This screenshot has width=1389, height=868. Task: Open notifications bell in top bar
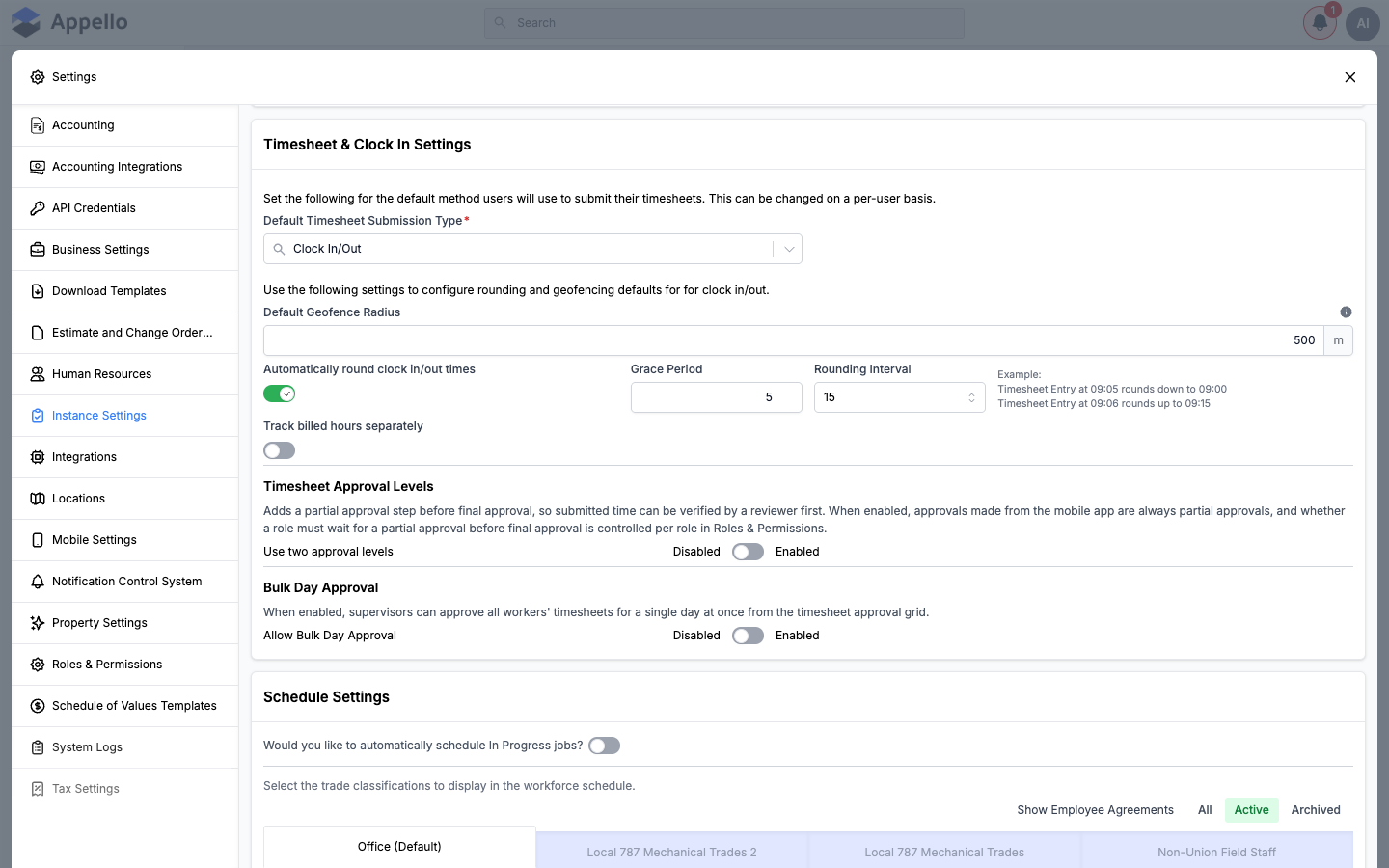(1320, 23)
